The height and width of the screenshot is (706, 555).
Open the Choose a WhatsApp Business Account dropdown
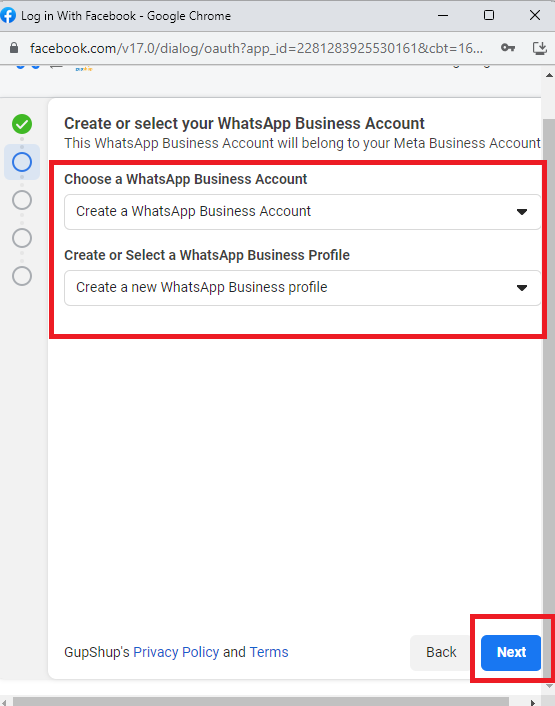coord(302,212)
